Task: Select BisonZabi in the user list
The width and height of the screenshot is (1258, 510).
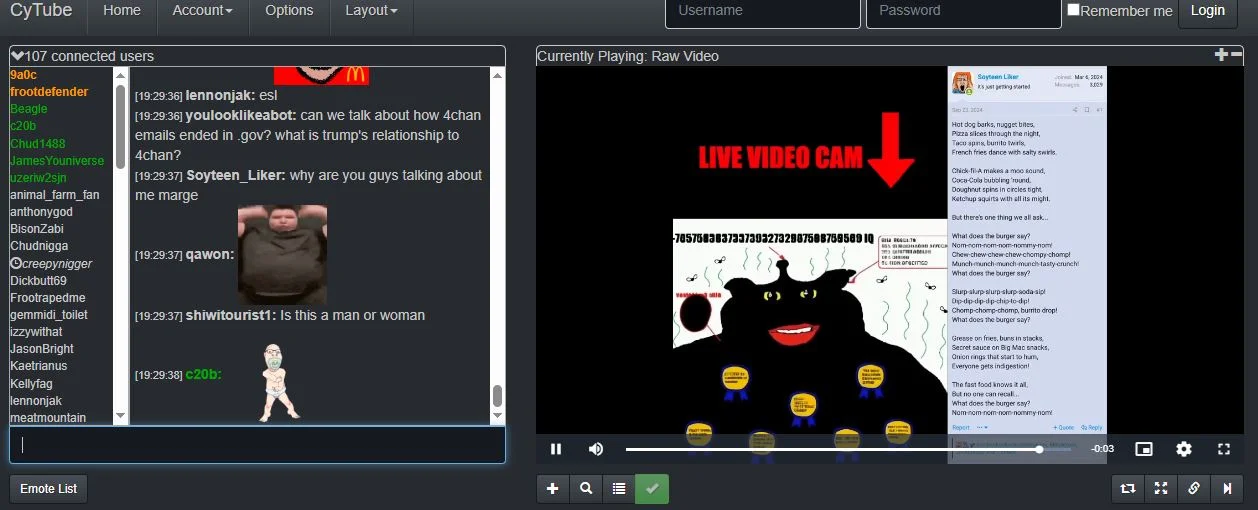Action: tap(36, 229)
